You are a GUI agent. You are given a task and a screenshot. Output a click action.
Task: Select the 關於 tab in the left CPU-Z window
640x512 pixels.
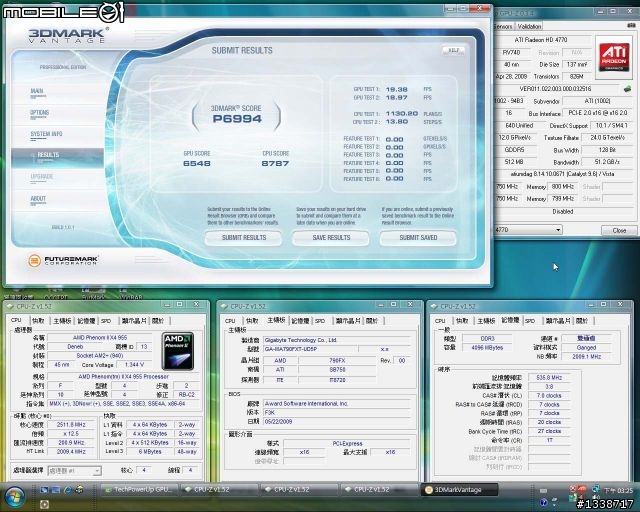(158, 321)
